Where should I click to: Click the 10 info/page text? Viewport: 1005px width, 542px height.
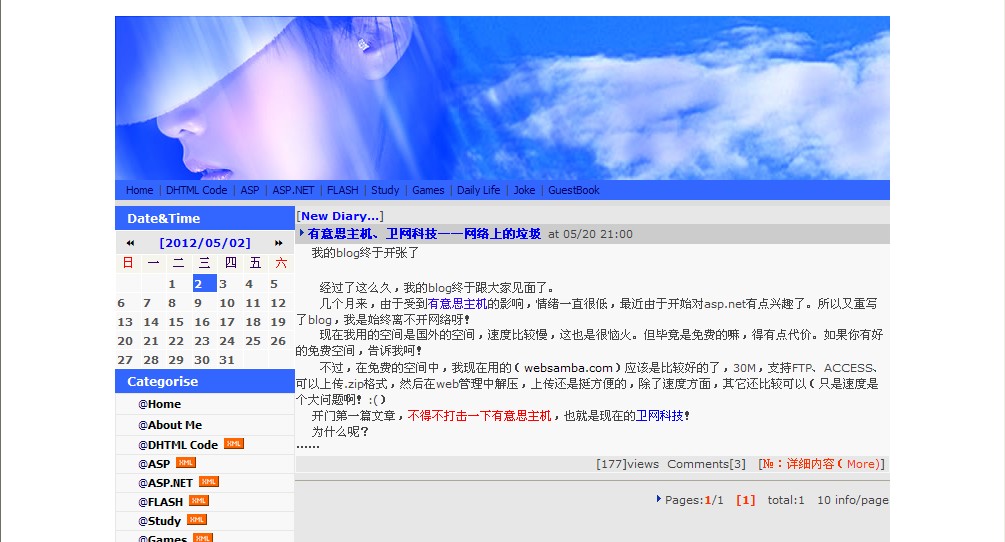[852, 500]
